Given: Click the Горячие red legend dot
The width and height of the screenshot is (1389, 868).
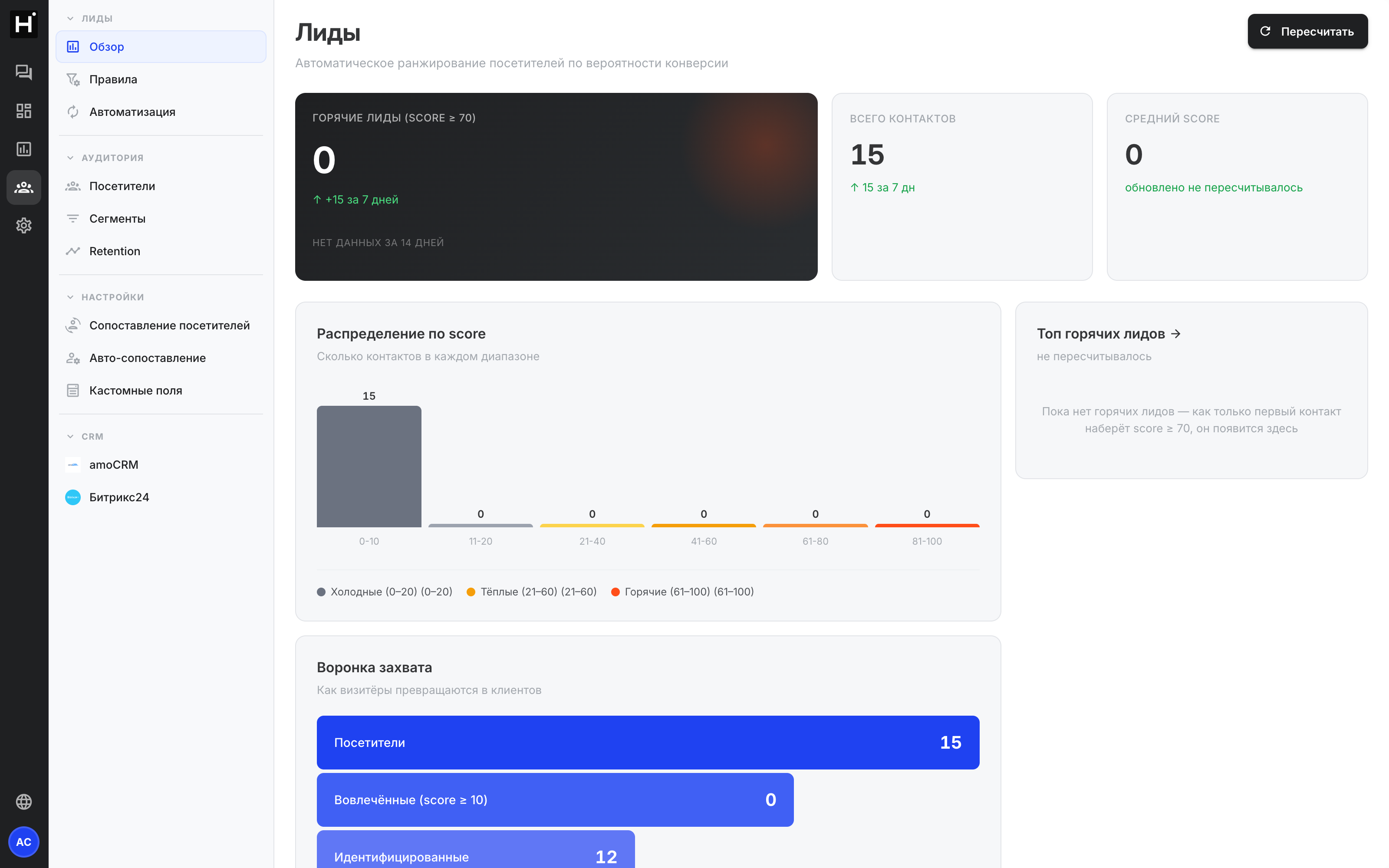Looking at the screenshot, I should 616,592.
